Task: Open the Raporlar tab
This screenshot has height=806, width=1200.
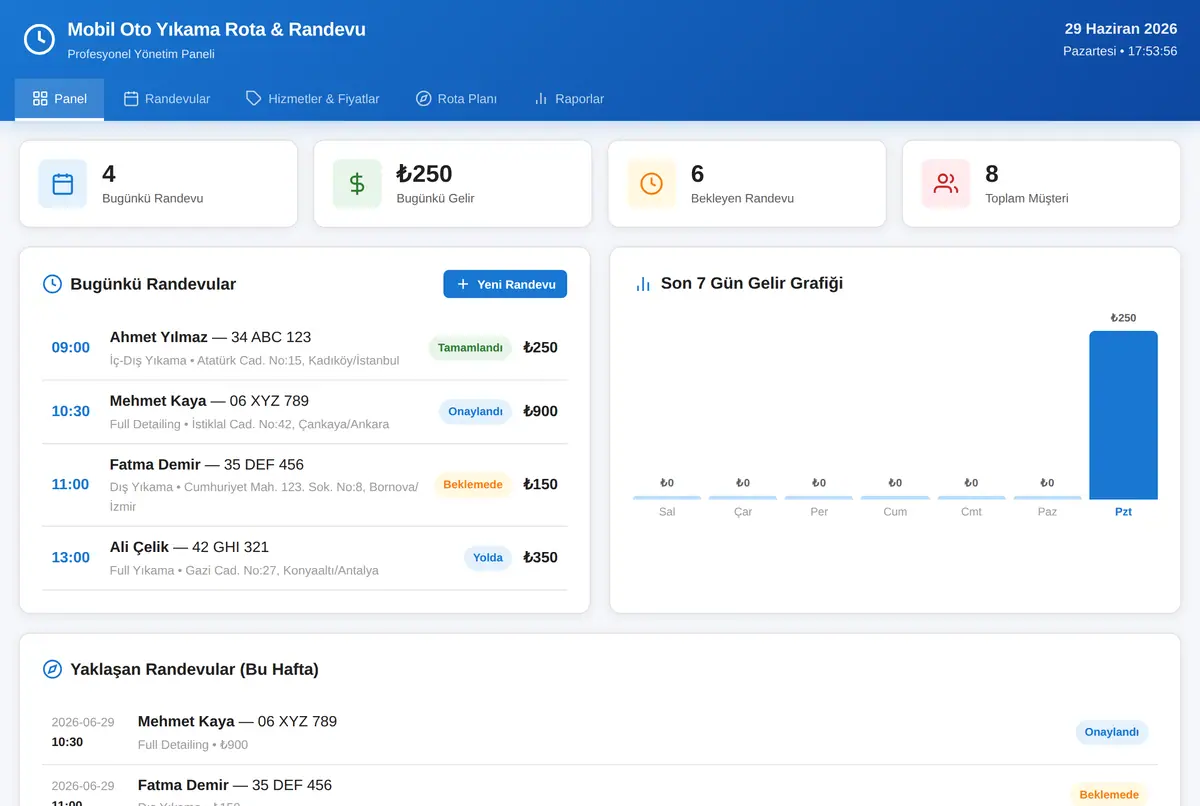Action: (568, 99)
